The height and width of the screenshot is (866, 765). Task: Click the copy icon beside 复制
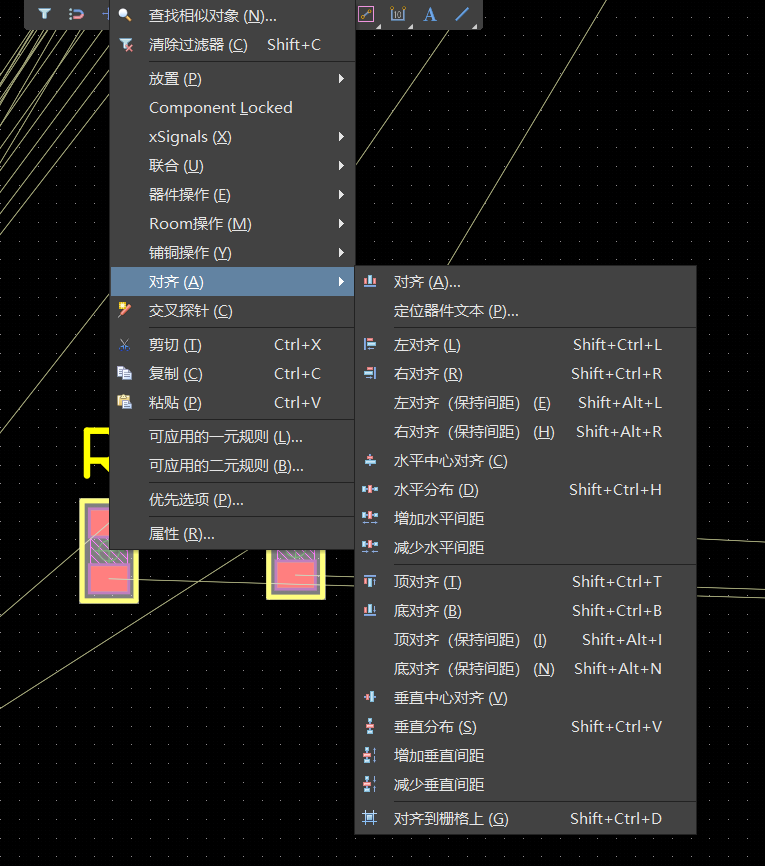click(125, 374)
